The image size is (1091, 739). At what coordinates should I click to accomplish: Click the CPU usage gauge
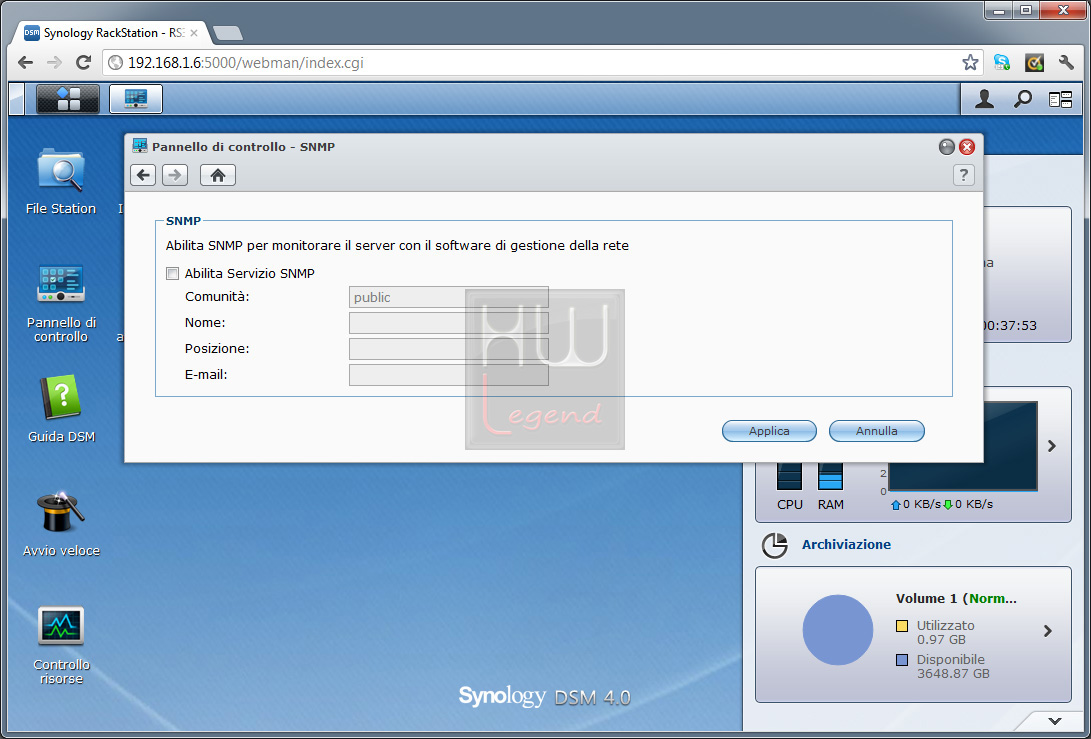790,477
